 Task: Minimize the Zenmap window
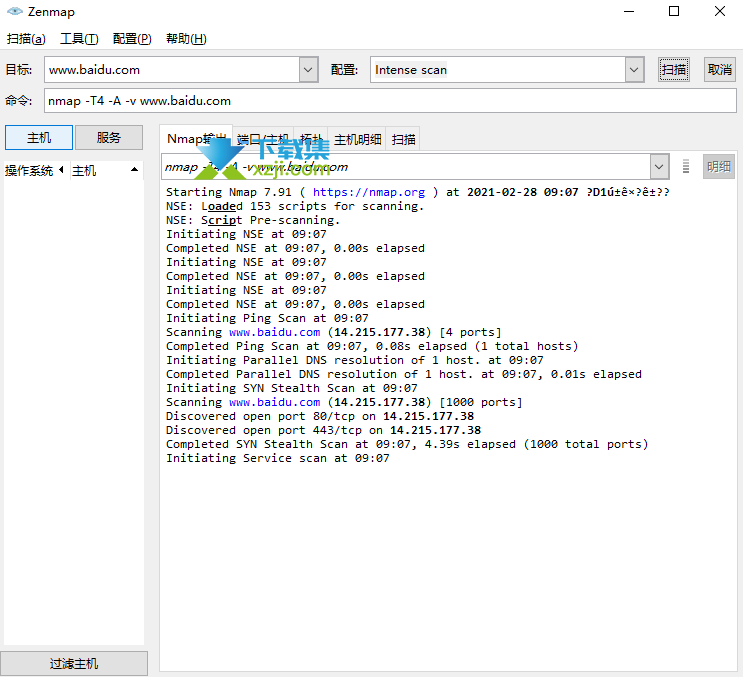click(629, 11)
